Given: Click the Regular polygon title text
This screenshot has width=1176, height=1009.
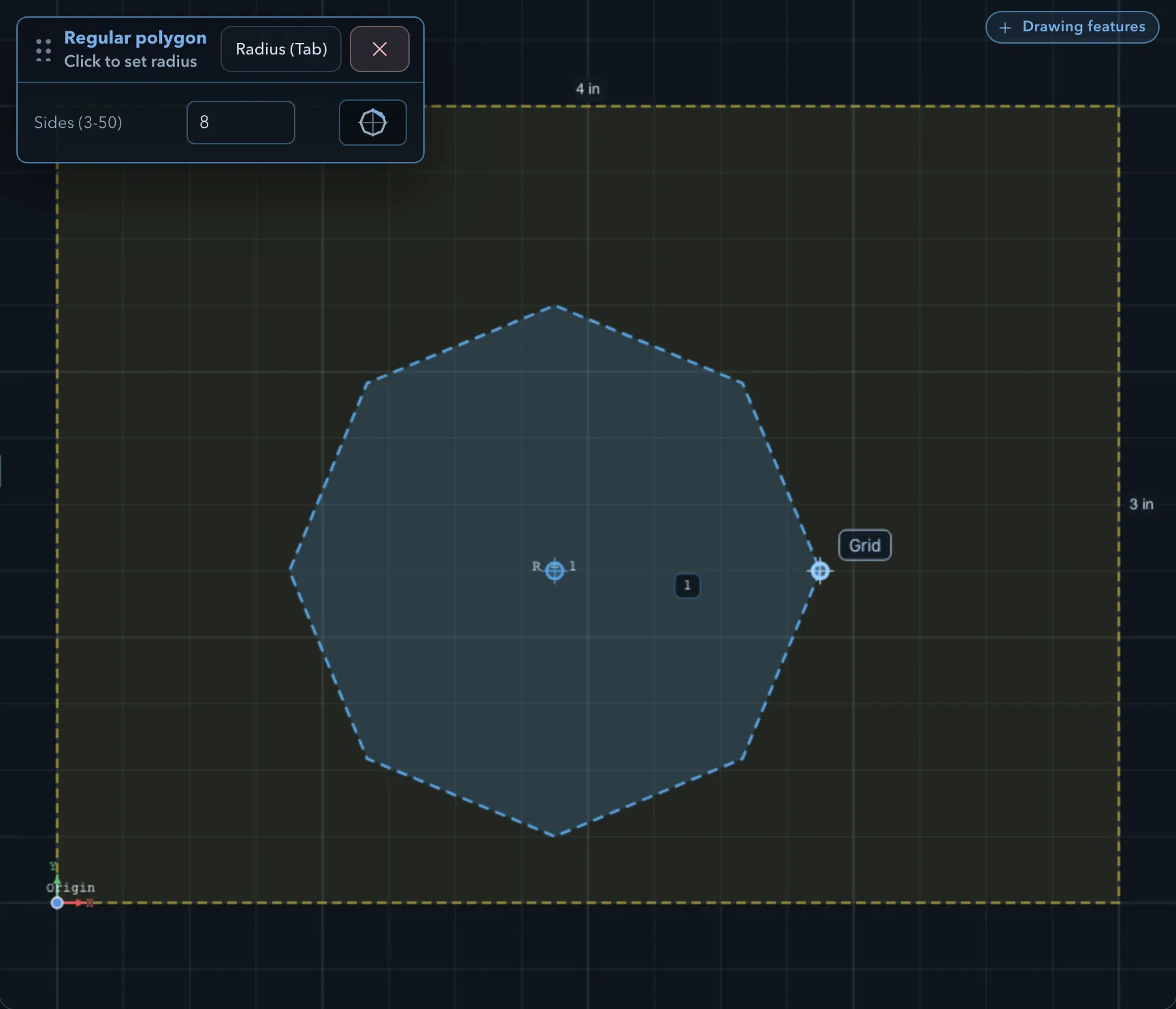Looking at the screenshot, I should 135,38.
